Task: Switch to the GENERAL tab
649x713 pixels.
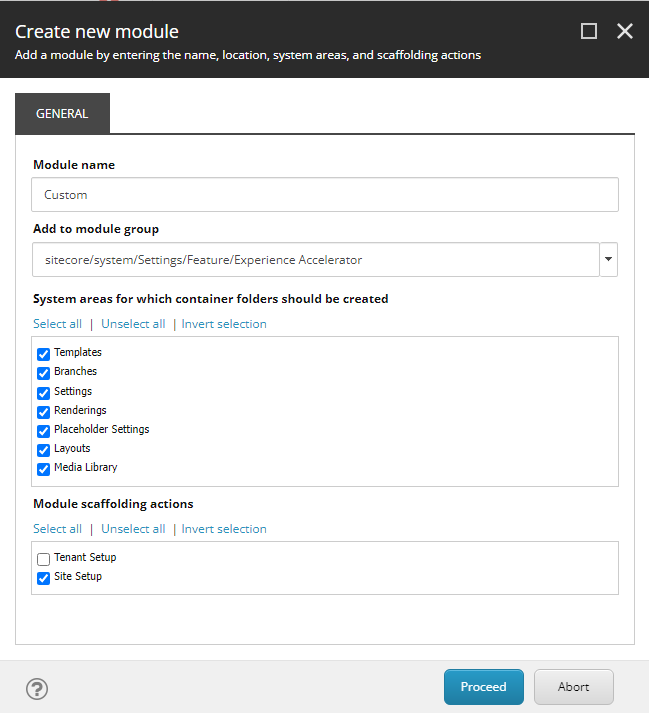Action: tap(62, 114)
